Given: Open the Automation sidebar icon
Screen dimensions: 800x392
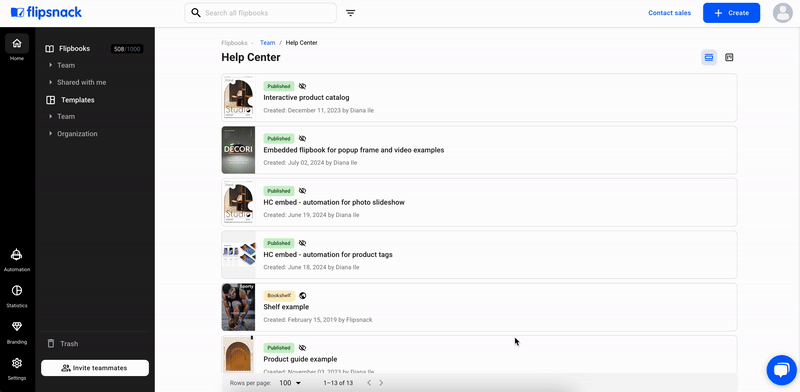Looking at the screenshot, I should point(17,254).
